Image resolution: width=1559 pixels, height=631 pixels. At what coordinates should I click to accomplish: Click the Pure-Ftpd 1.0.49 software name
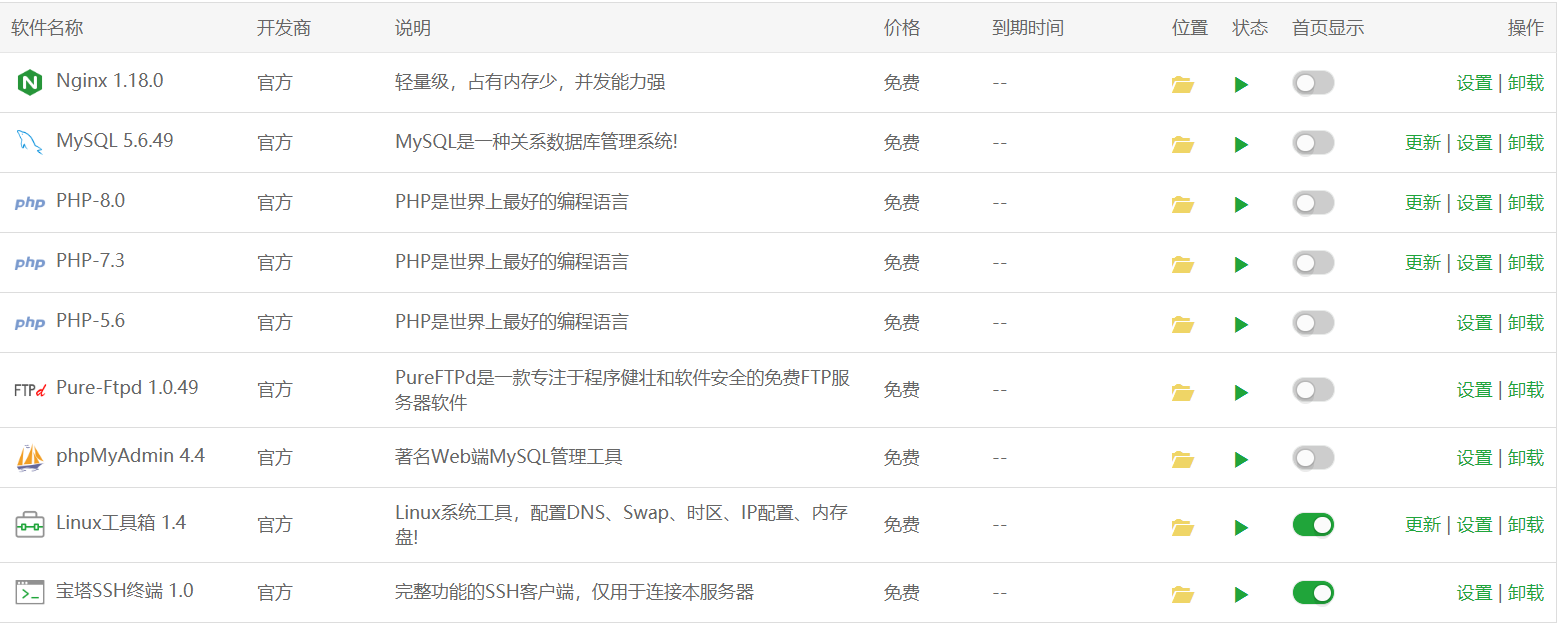[128, 388]
